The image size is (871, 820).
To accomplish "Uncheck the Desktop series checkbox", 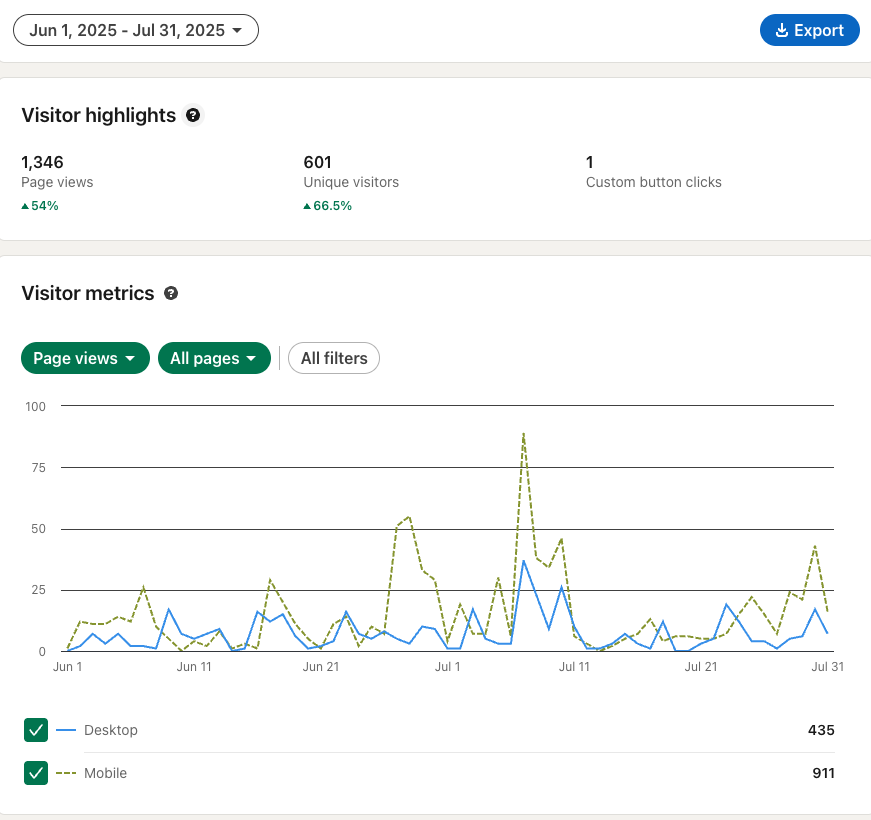I will point(36,731).
